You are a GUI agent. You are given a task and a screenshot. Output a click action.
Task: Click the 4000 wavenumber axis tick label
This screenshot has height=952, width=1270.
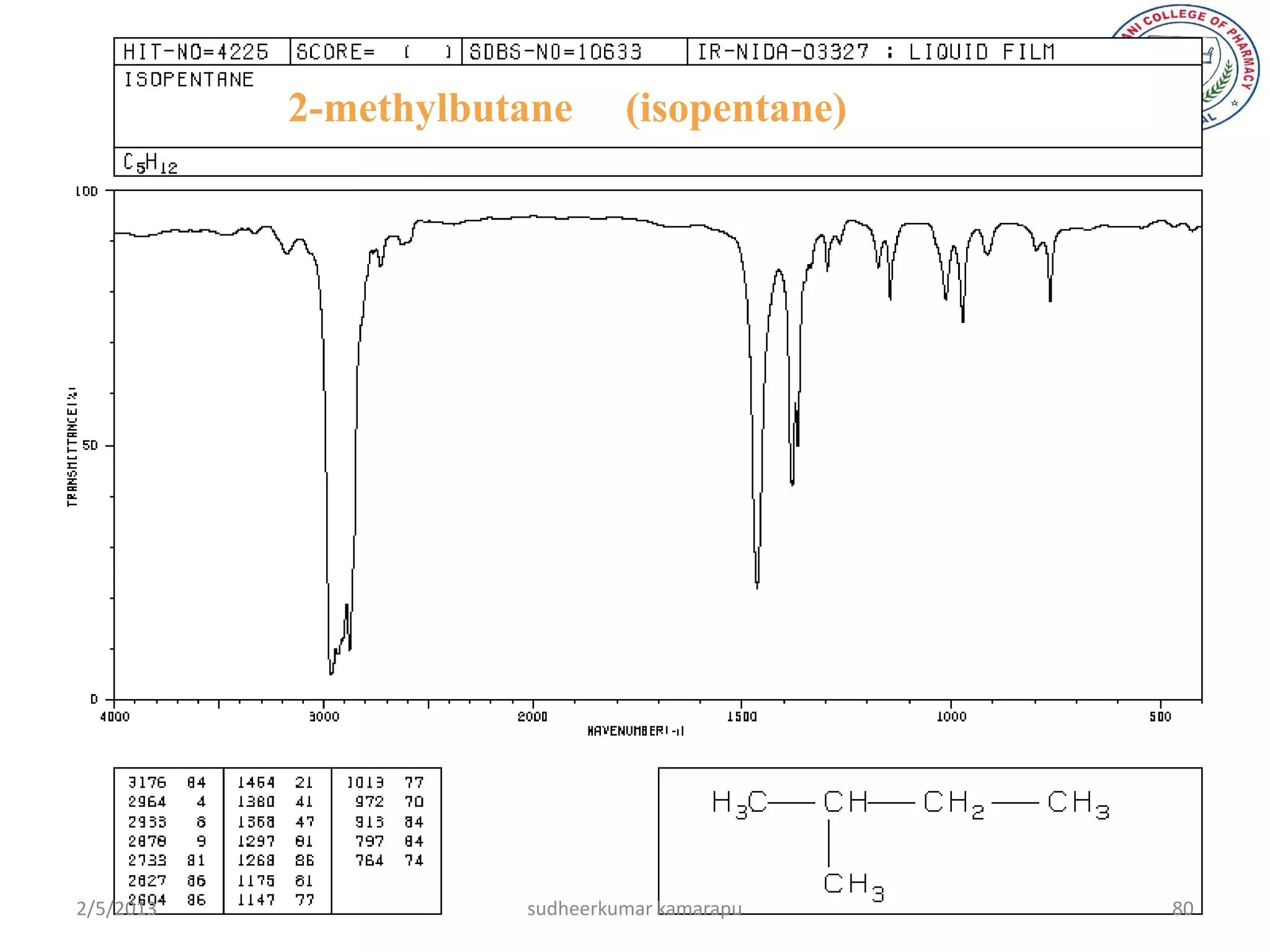[115, 717]
